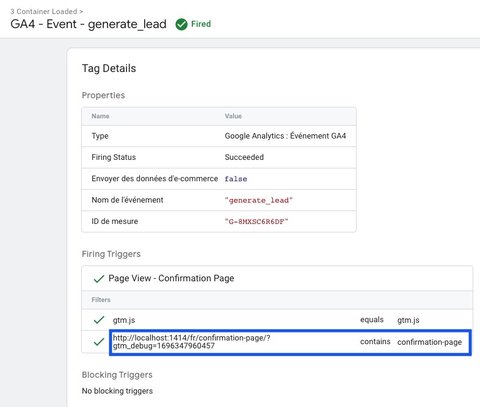Viewport: 480px width, 407px height.
Task: Click the checkmark icon in the confirmation-page URL row
Action: [x=99, y=342]
